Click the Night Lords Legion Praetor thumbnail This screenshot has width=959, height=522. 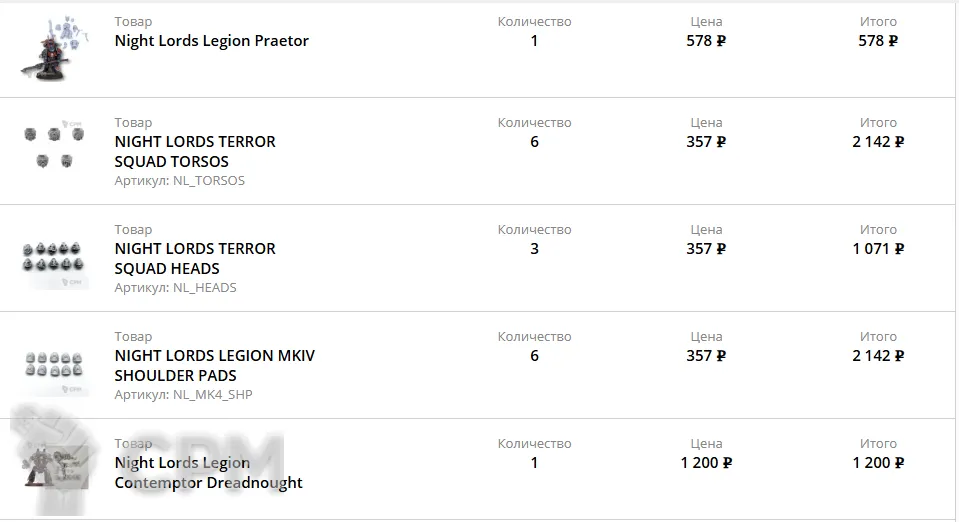(x=54, y=48)
